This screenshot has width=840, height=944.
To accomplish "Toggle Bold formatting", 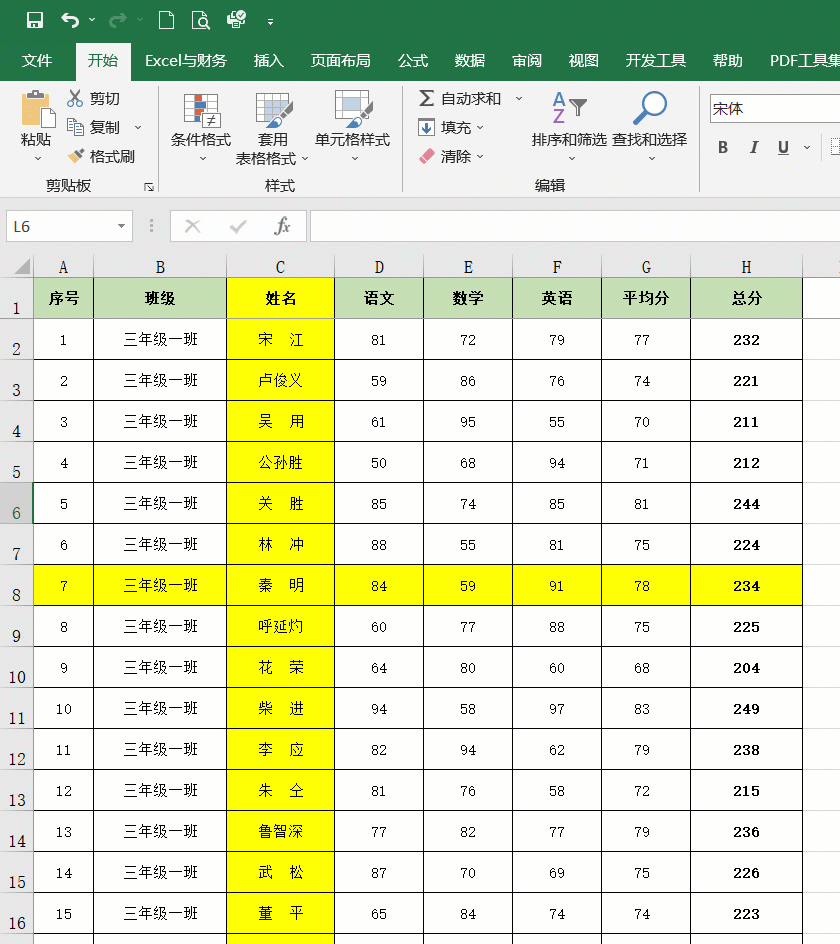I will tap(723, 148).
